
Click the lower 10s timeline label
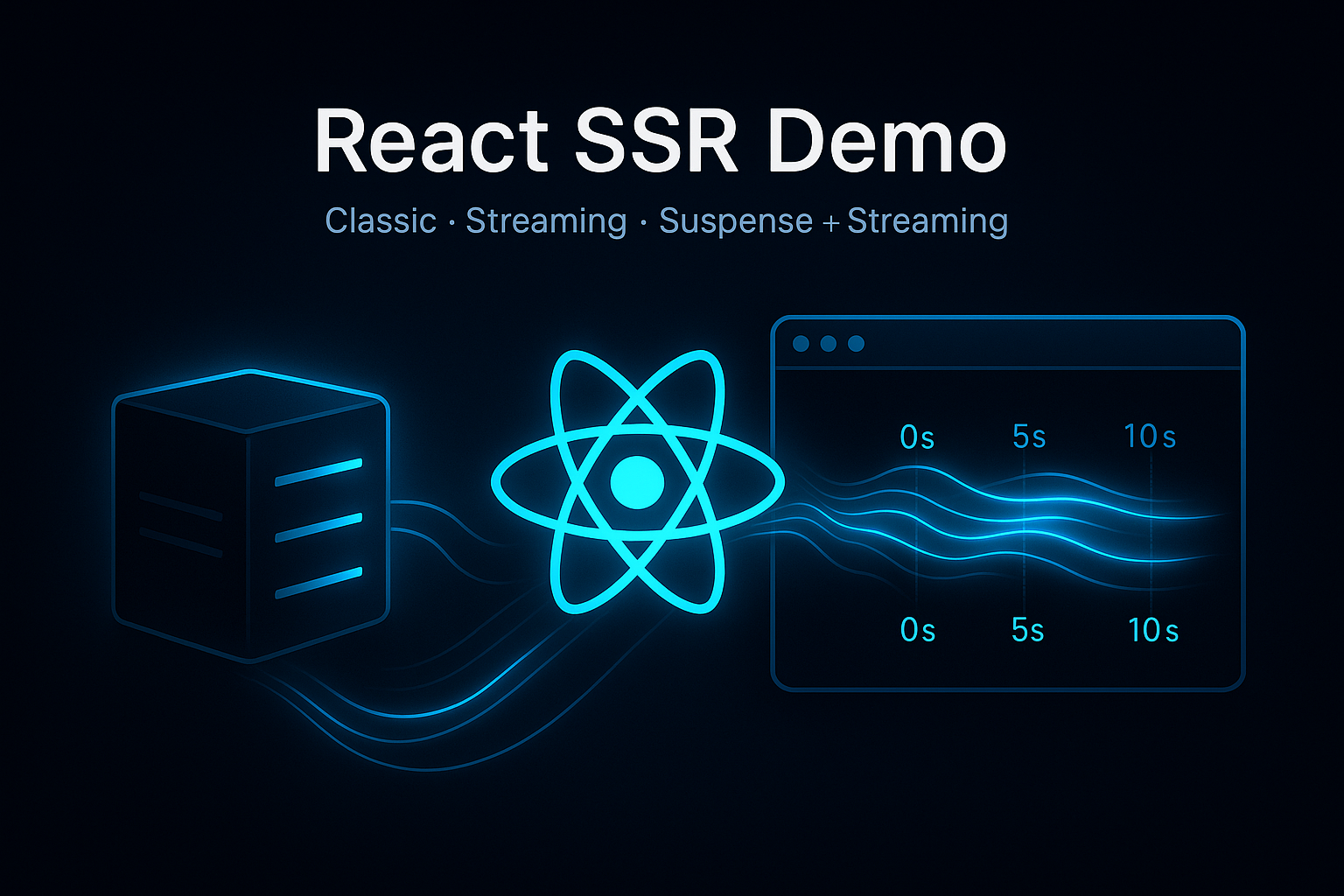(1153, 630)
